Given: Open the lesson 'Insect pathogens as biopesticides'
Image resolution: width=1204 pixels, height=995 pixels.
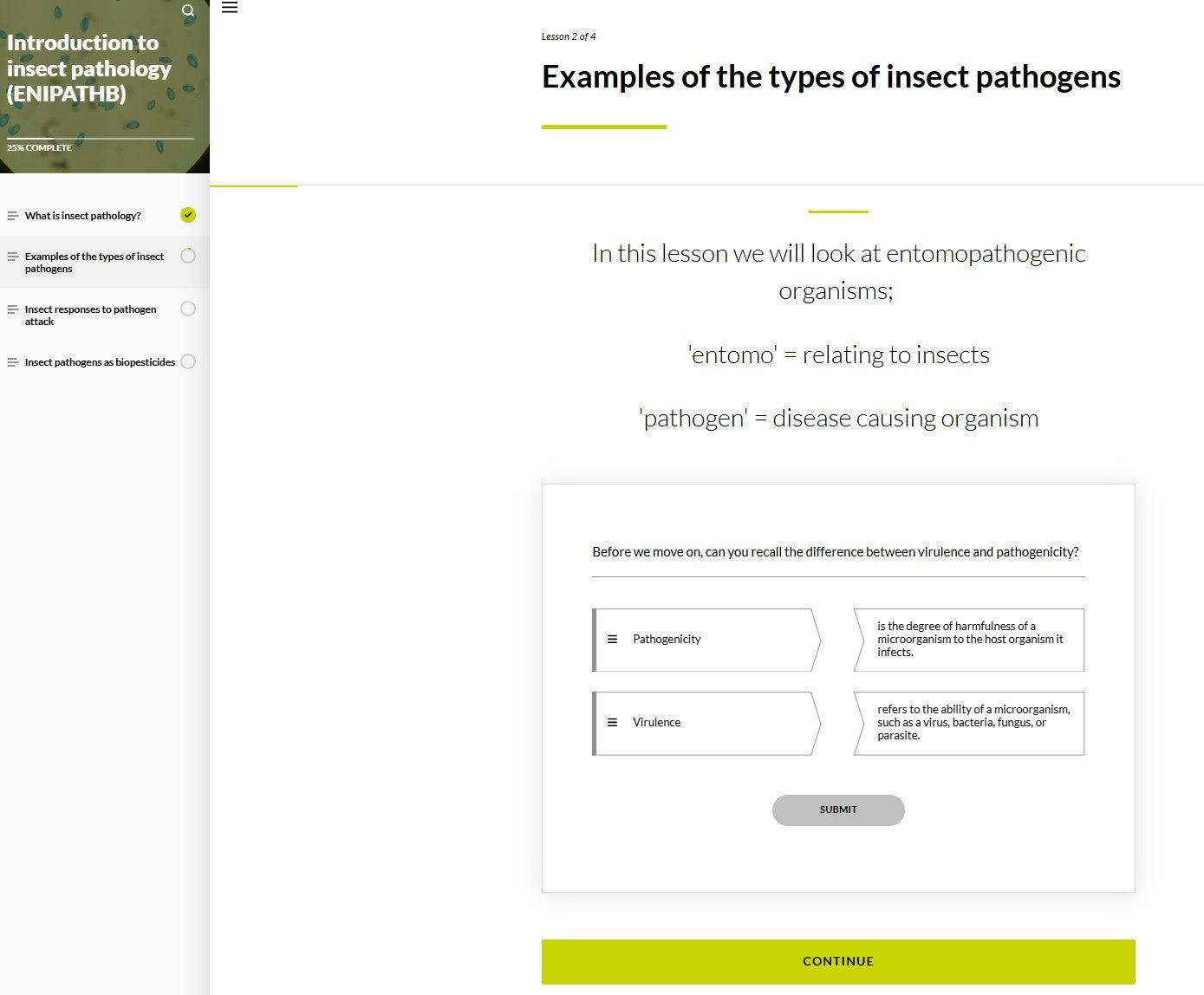Looking at the screenshot, I should pos(98,361).
